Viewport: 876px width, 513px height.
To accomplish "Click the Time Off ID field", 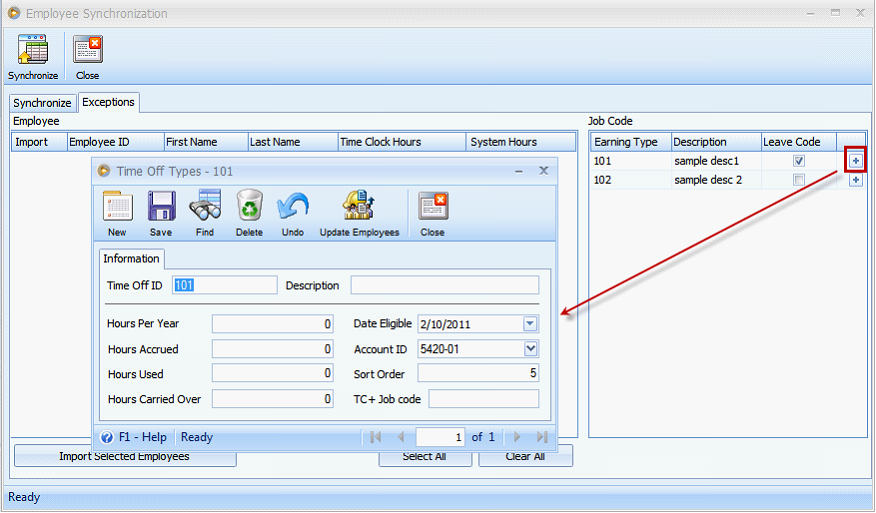I will click(225, 285).
